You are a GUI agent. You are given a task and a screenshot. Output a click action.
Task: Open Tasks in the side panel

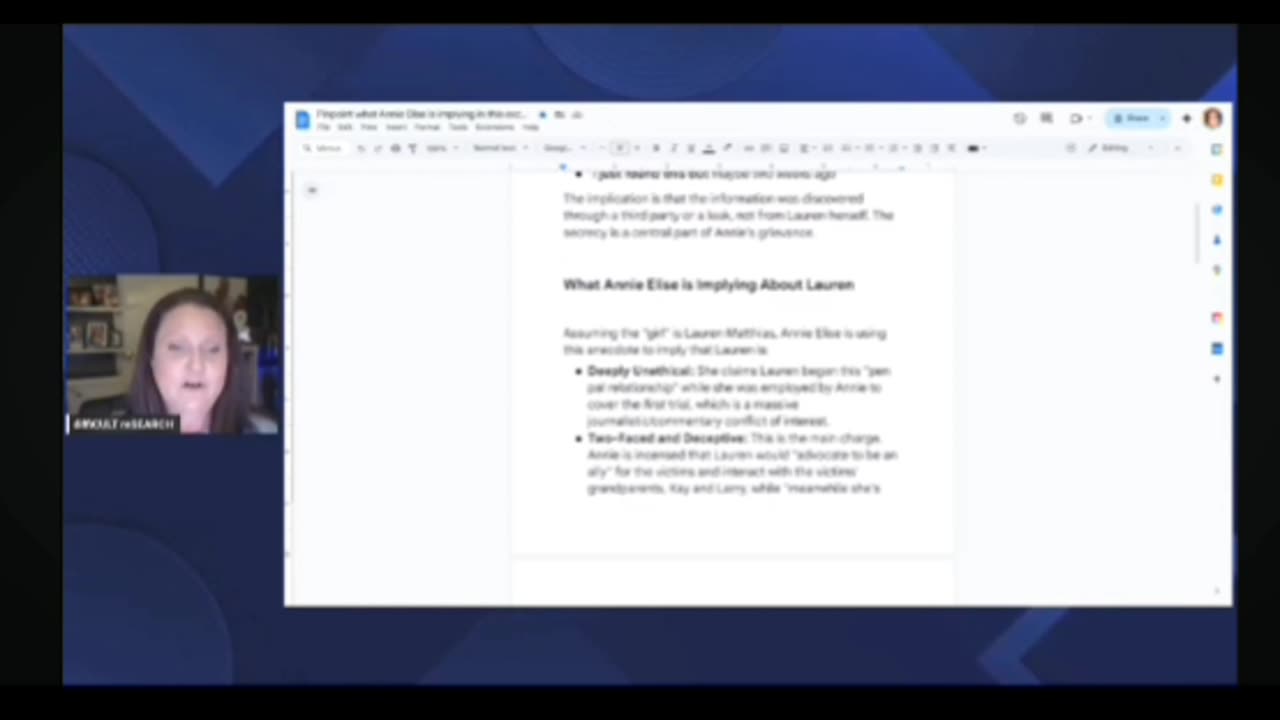(x=1216, y=210)
